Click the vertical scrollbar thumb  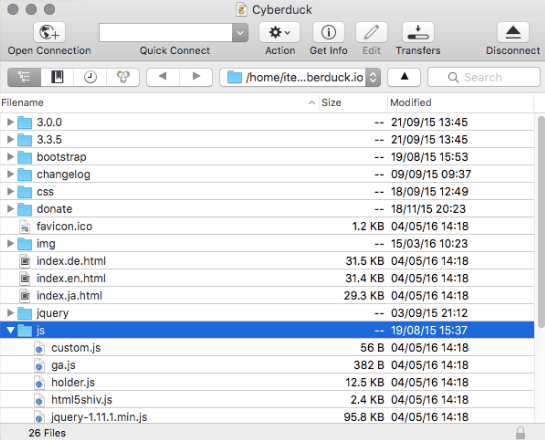pos(541,222)
